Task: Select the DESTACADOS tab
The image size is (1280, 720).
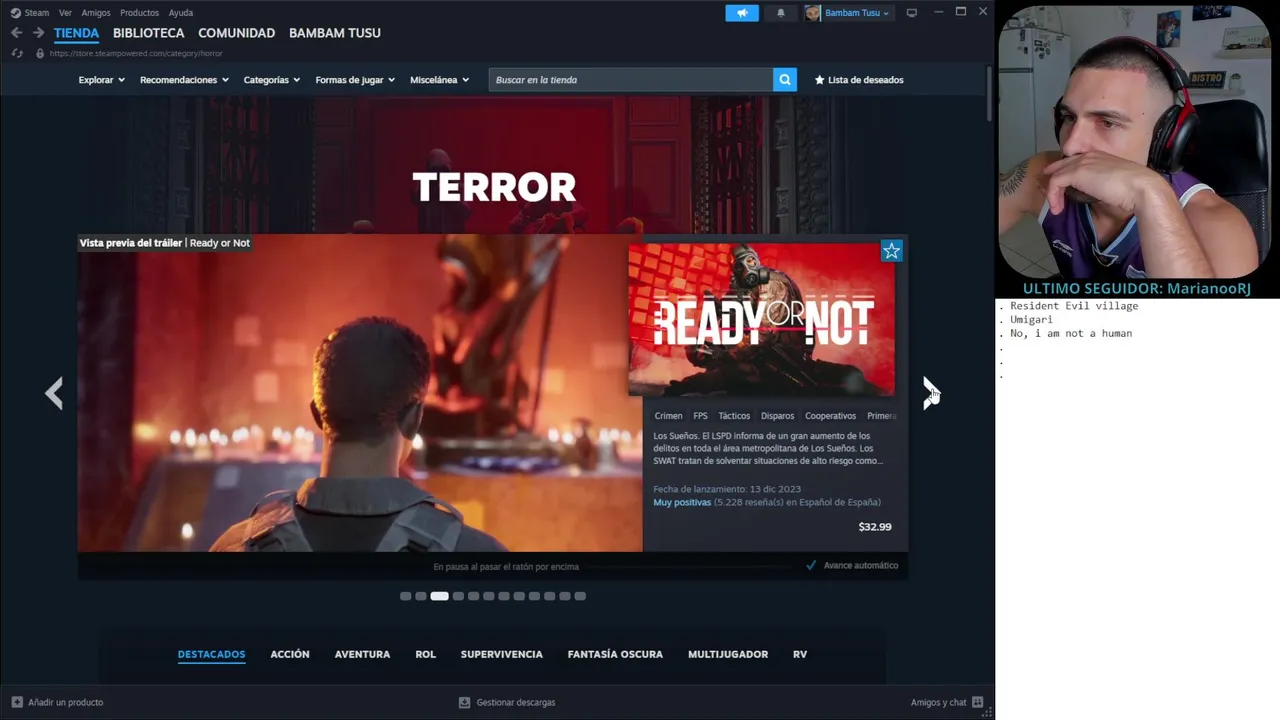Action: (x=211, y=654)
